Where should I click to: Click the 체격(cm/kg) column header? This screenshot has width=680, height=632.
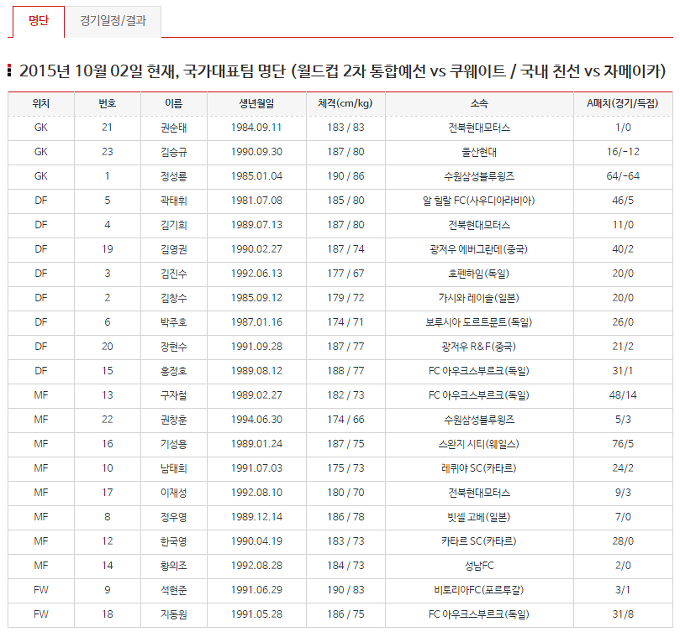(x=346, y=104)
